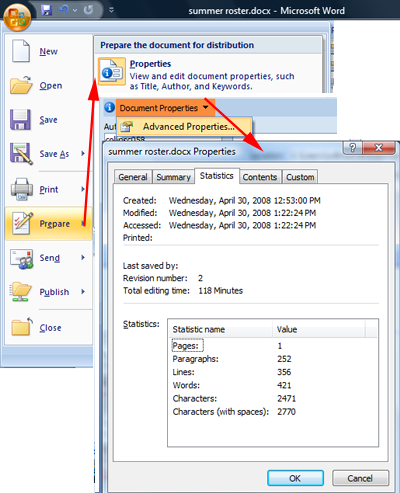
Task: Click the Properties document info icon
Action: [112, 71]
